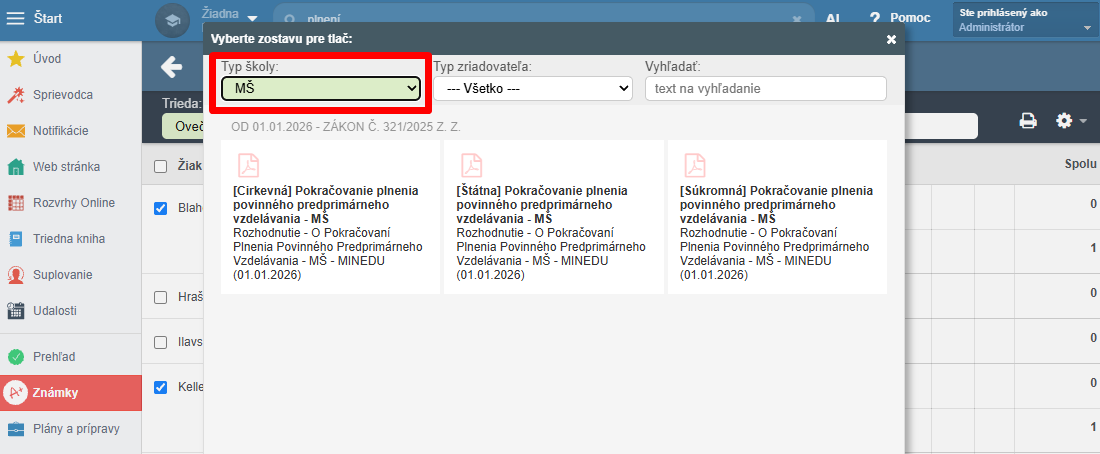The image size is (1100, 454).
Task: Click the Vyhľadať search text field
Action: (x=765, y=89)
